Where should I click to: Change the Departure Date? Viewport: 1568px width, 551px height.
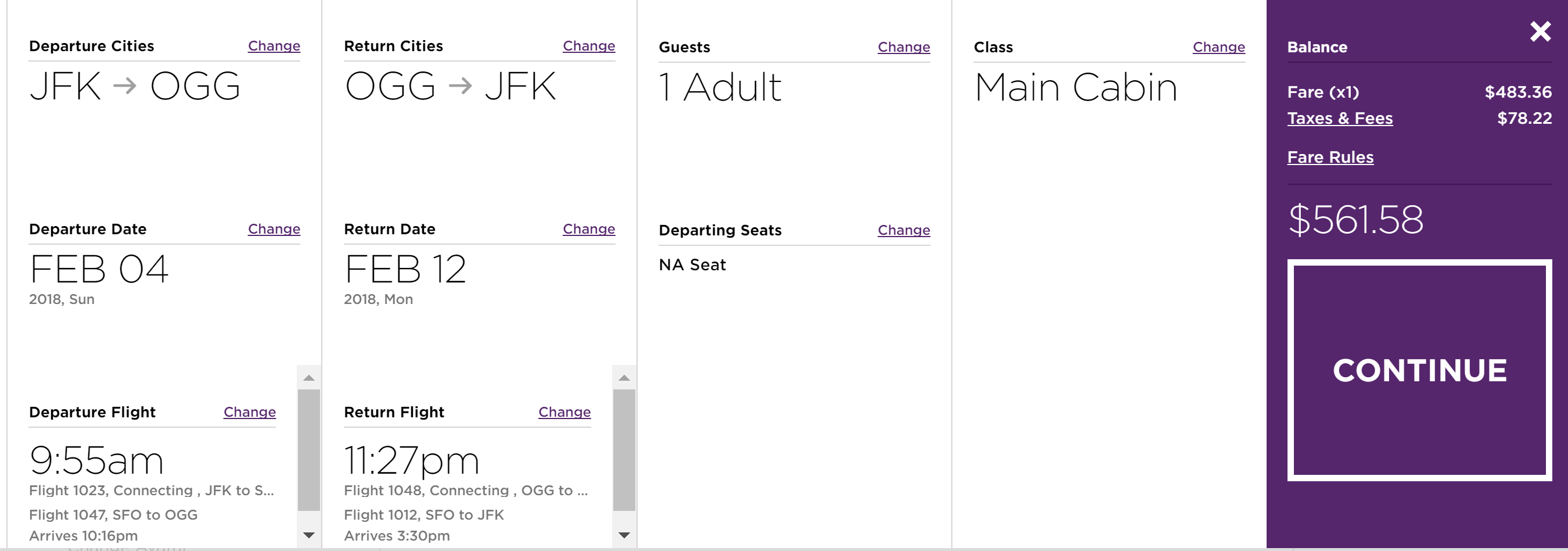(x=274, y=229)
